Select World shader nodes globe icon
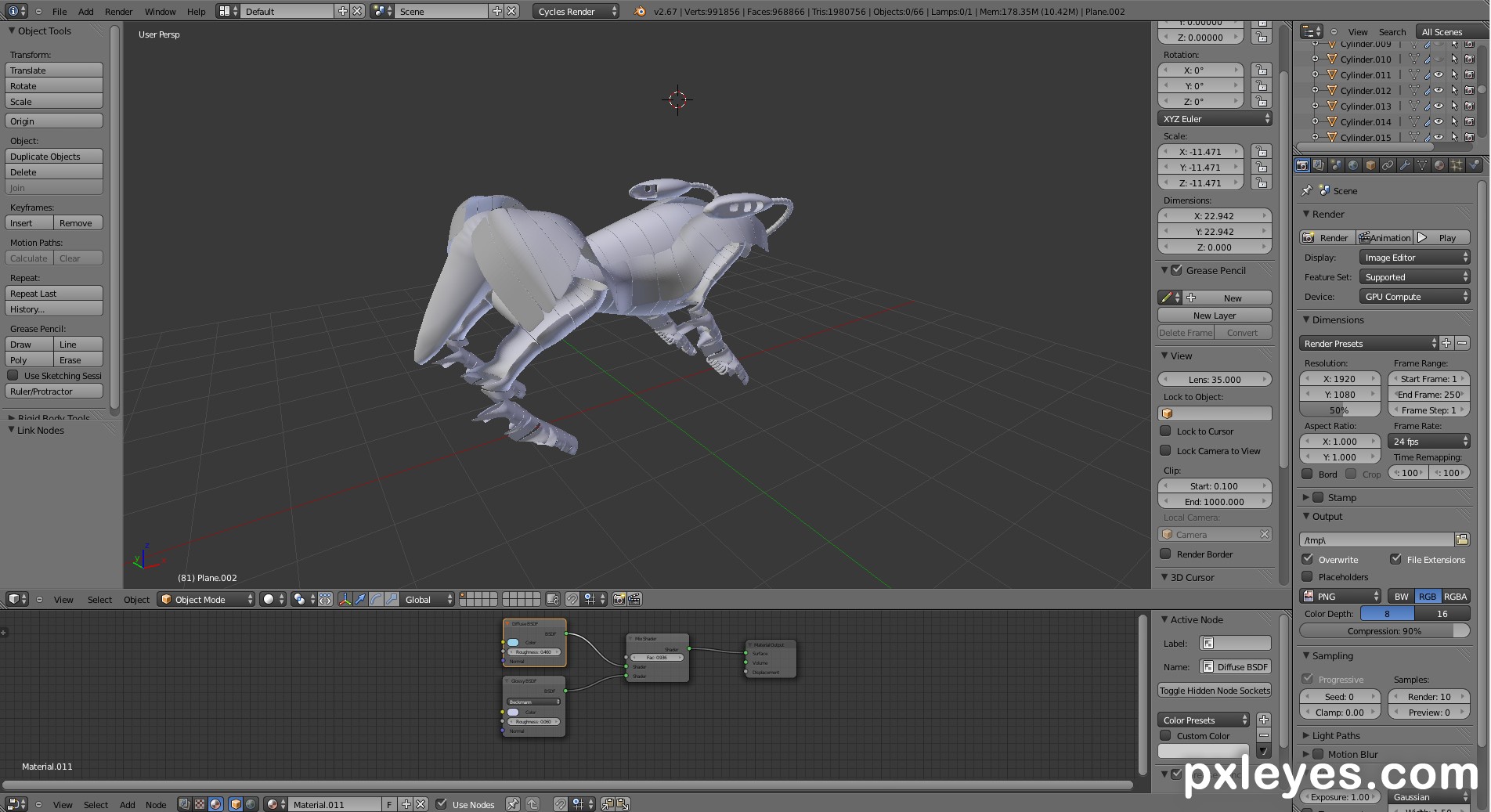Screen dimensions: 1491x812 pyautogui.click(x=251, y=804)
